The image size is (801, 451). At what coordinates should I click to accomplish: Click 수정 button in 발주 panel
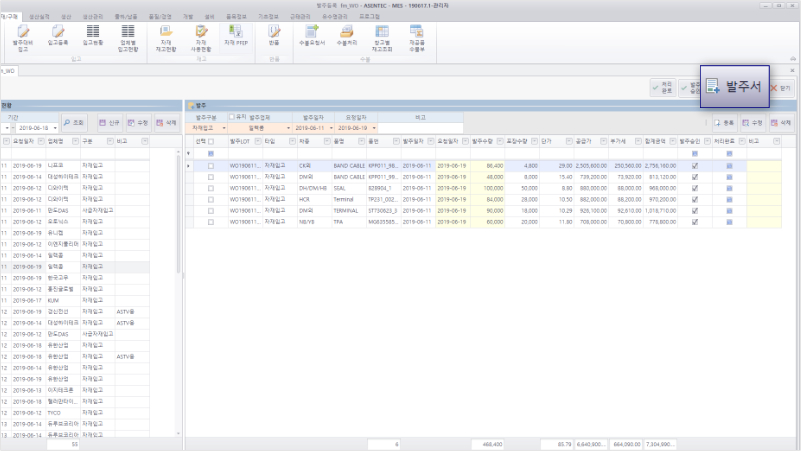coord(753,123)
